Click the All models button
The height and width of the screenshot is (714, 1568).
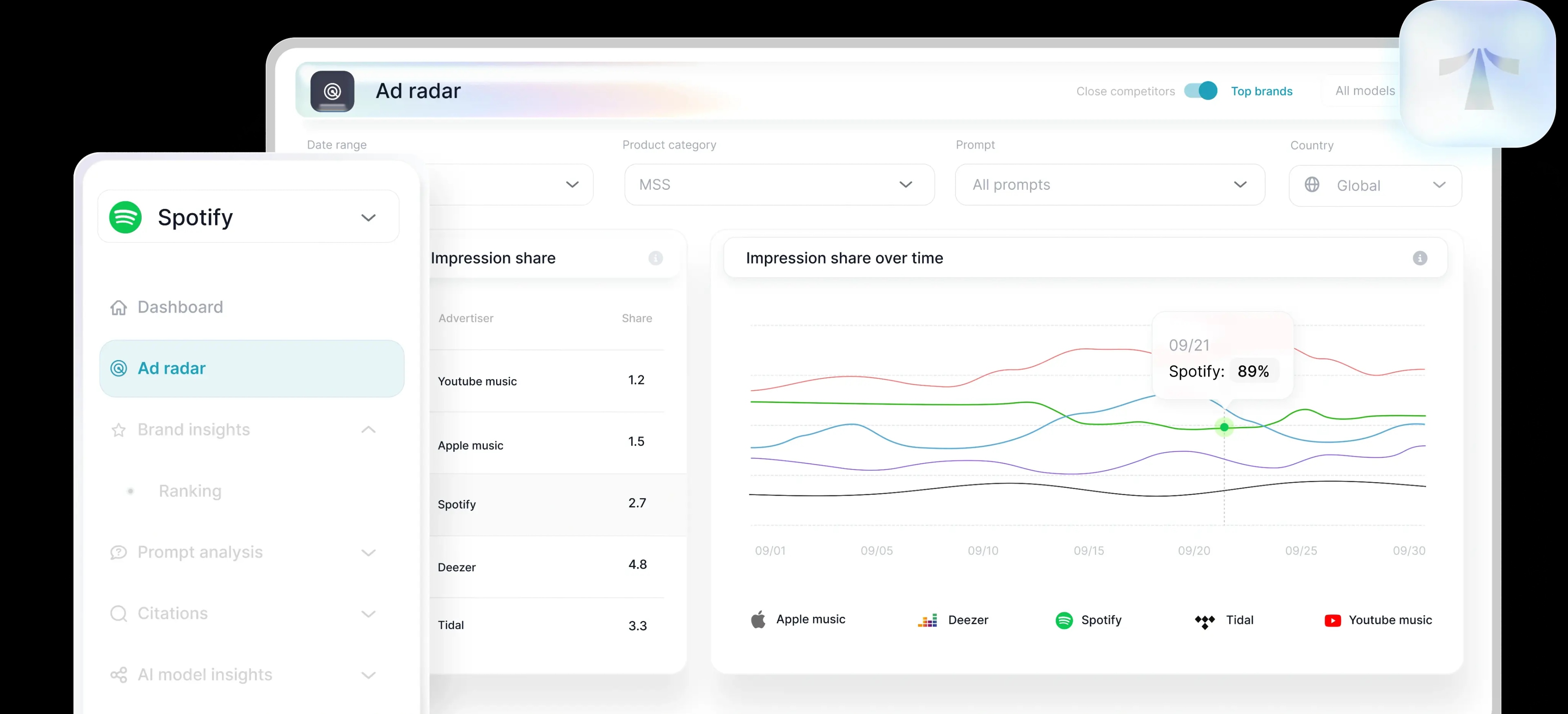click(x=1365, y=91)
